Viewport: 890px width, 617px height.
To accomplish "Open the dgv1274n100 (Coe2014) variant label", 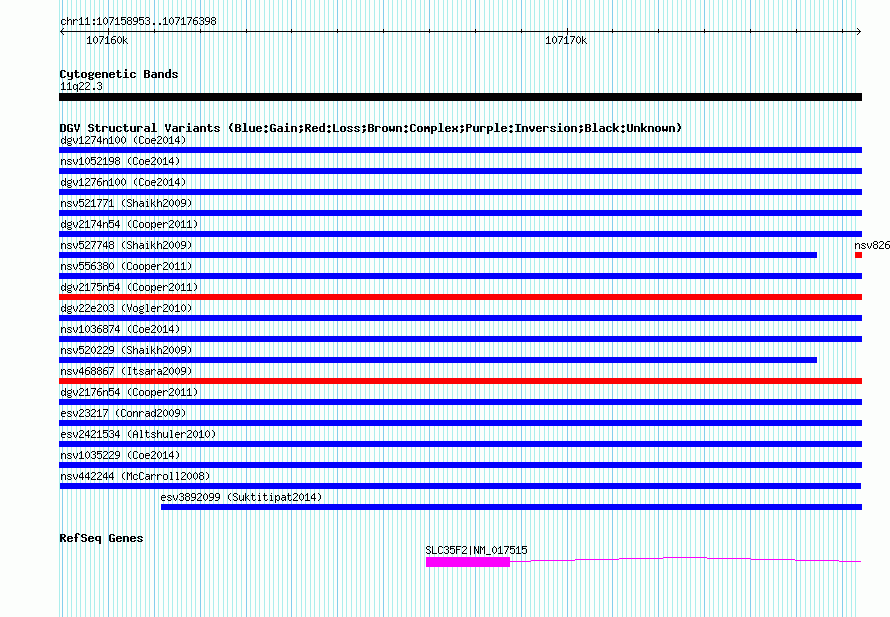I will (122, 140).
